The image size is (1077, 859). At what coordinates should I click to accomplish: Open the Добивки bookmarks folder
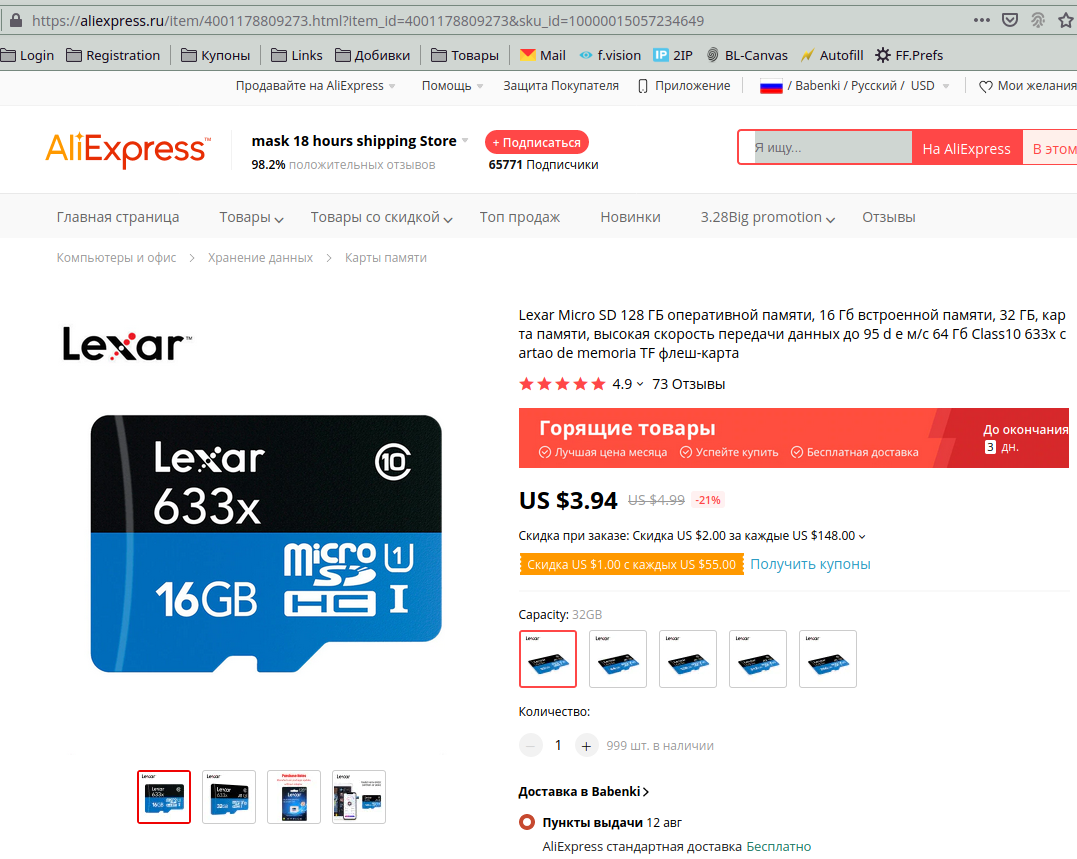(372, 56)
